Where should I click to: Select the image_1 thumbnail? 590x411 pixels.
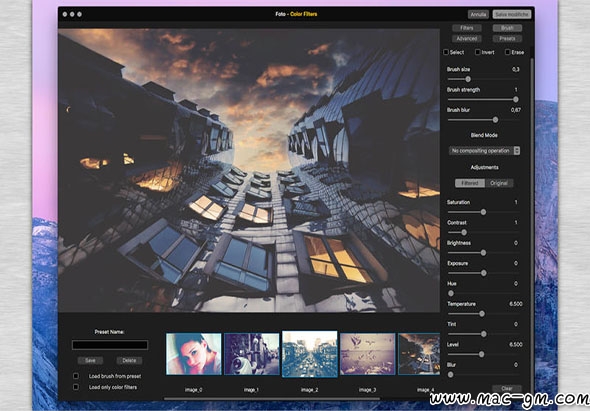(252, 354)
